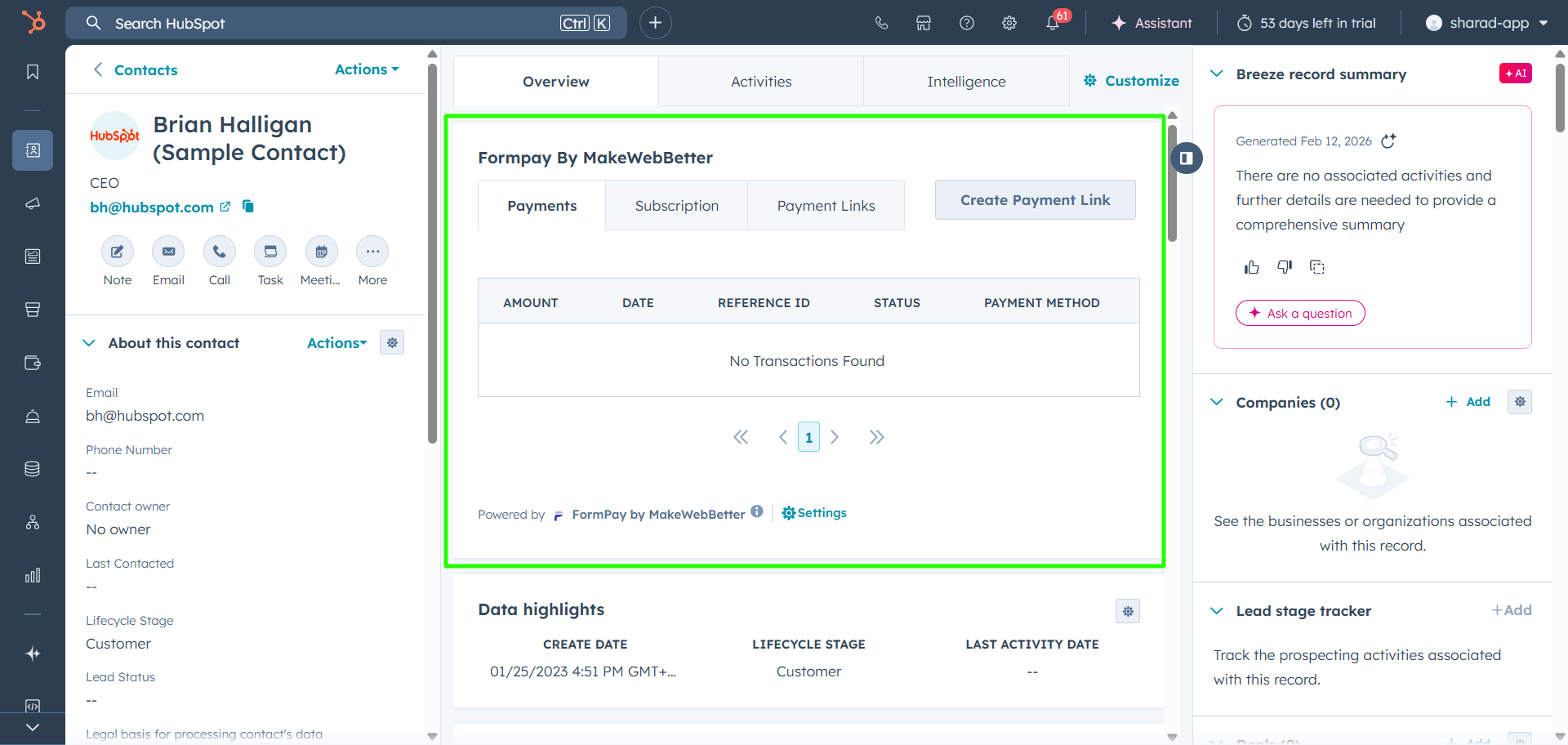Go to next page in payments pagination
Screen dimensions: 1568x745
coord(835,437)
